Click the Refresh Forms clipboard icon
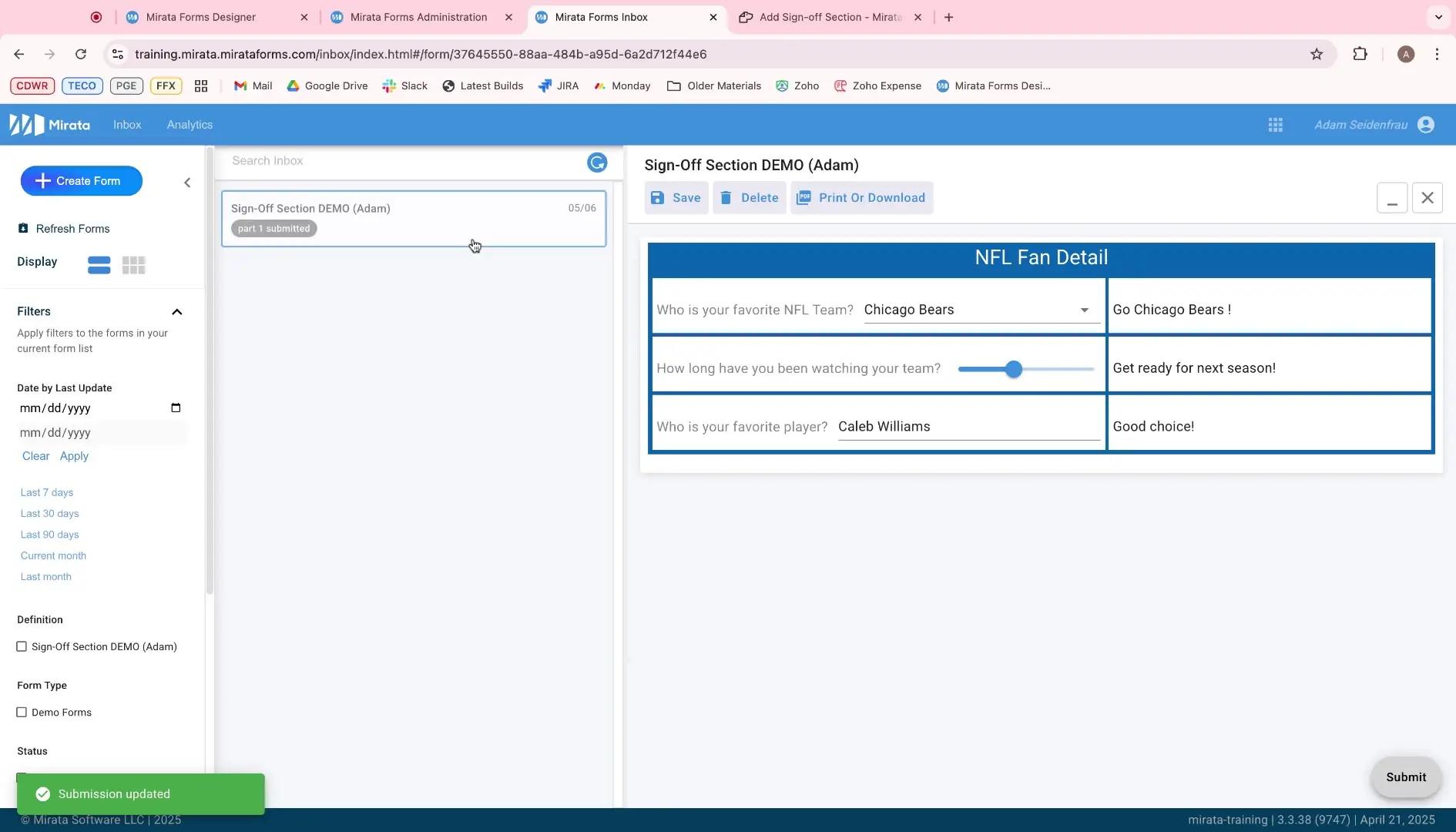This screenshot has height=832, width=1456. pyautogui.click(x=23, y=228)
